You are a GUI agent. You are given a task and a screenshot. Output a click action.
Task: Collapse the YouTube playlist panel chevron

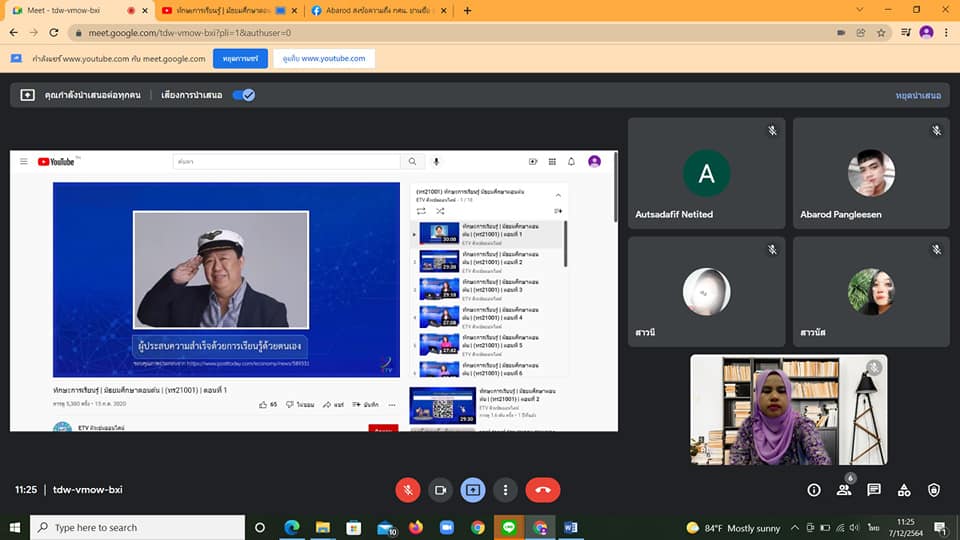pyautogui.click(x=558, y=195)
